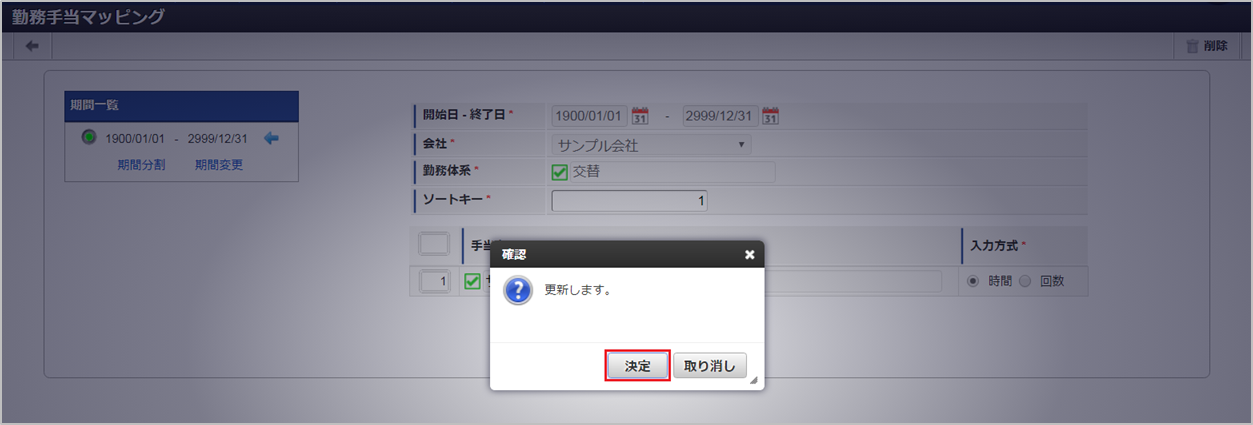Click row number 1 box in table

point(434,282)
